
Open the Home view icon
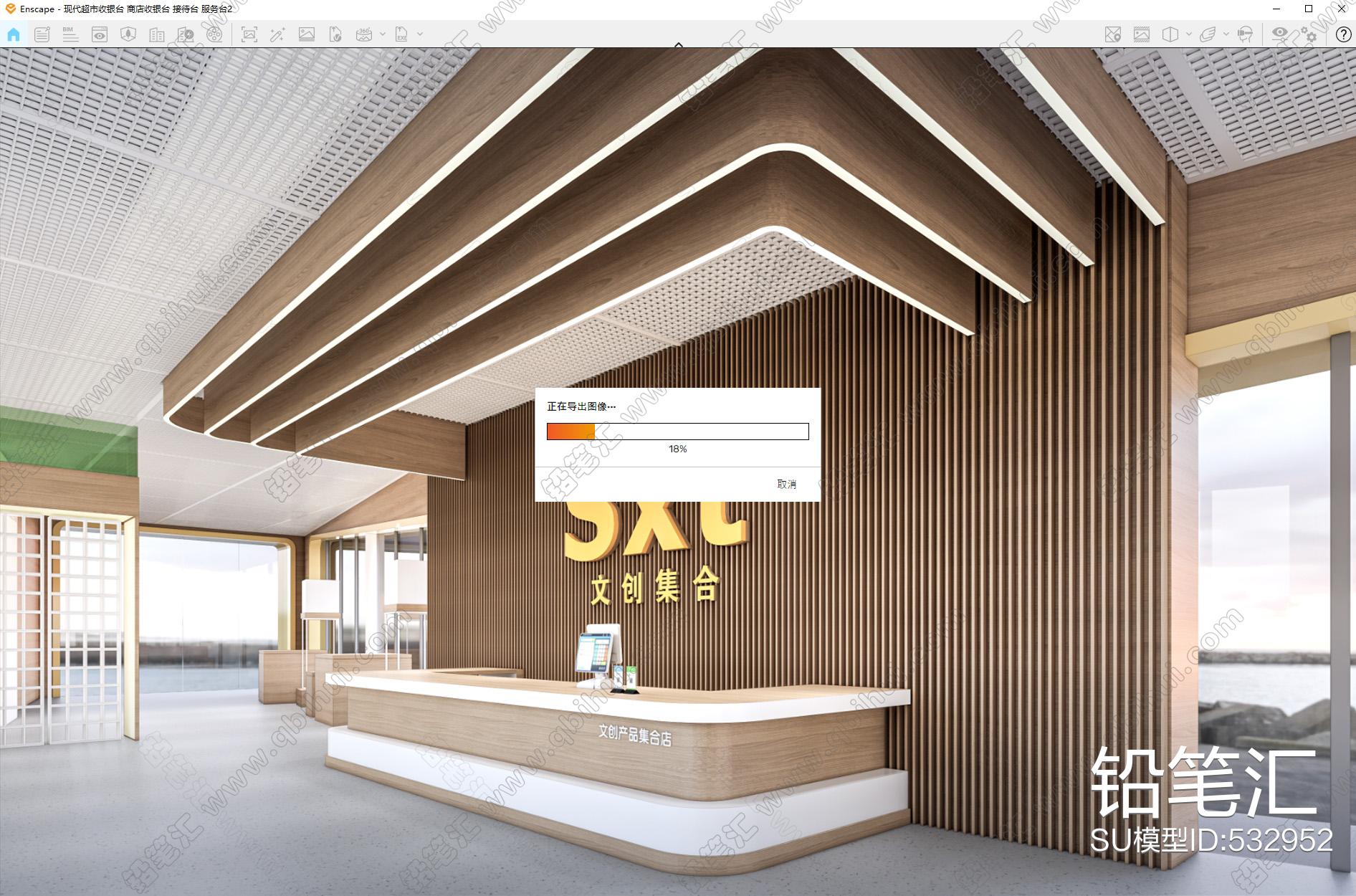click(x=14, y=34)
